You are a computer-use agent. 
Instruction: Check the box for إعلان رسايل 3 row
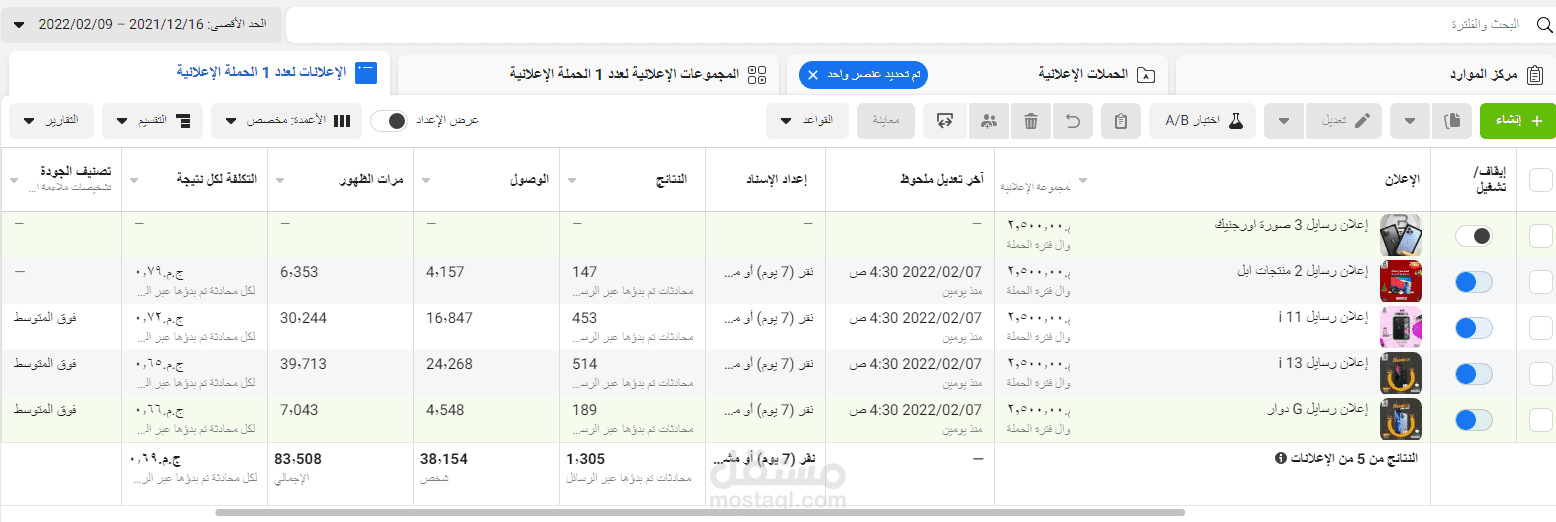tap(1541, 236)
